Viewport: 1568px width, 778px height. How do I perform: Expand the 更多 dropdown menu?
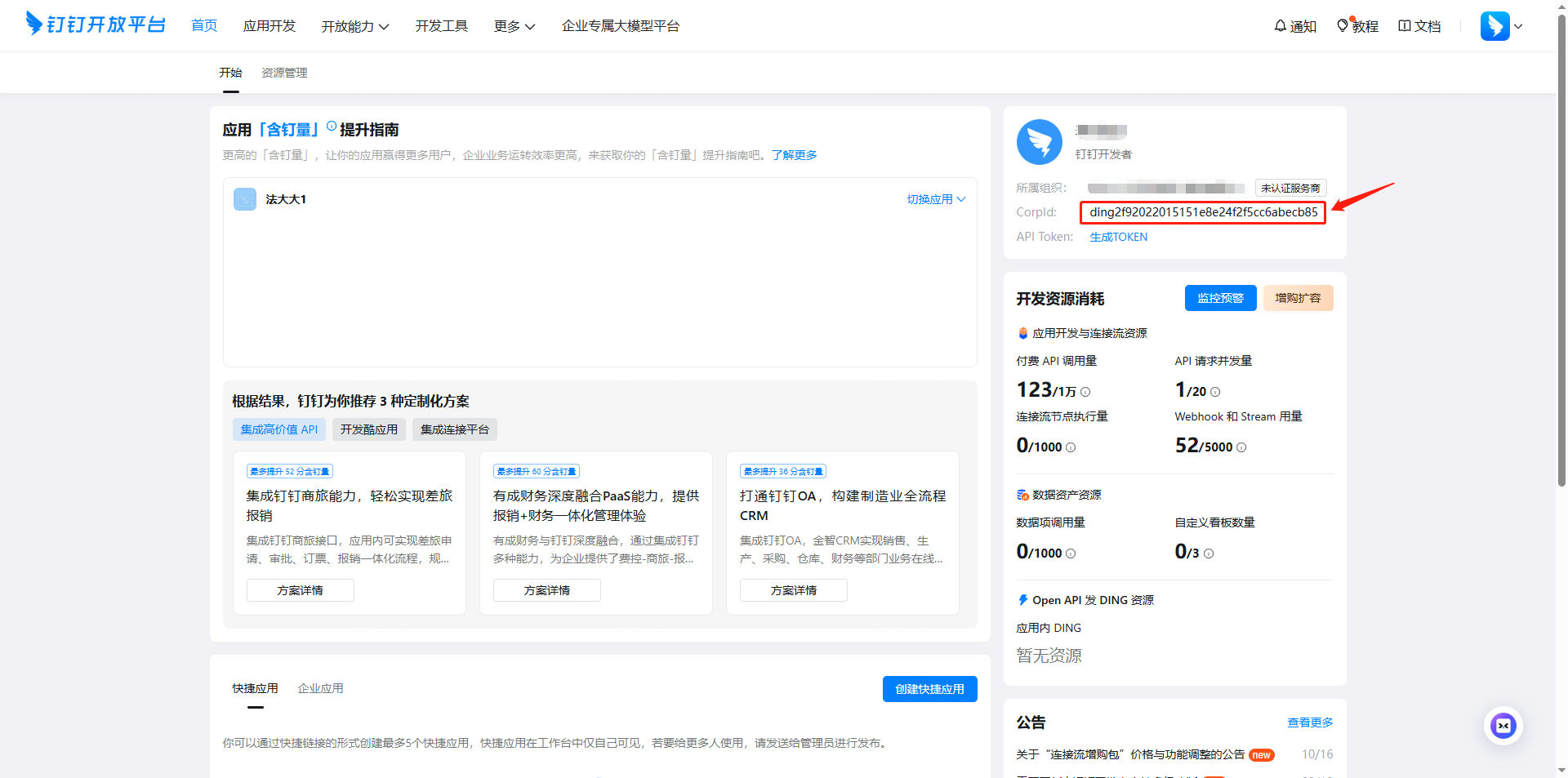pos(514,26)
